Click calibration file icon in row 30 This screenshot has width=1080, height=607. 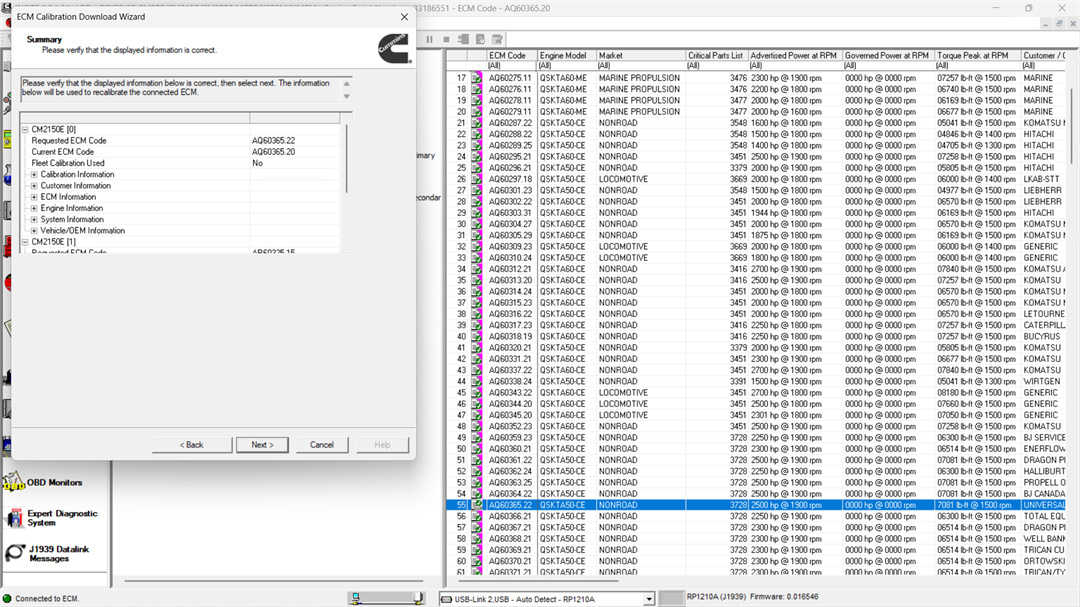[477, 224]
